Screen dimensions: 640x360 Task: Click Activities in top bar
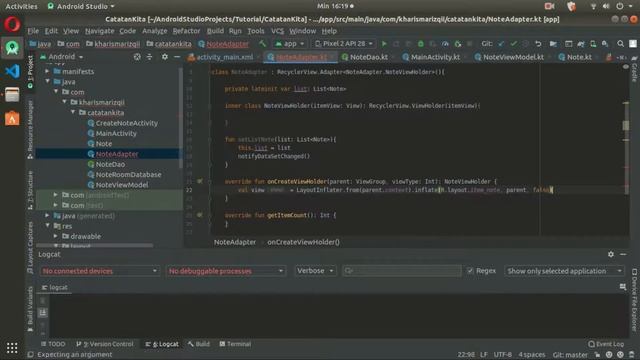pos(21,6)
